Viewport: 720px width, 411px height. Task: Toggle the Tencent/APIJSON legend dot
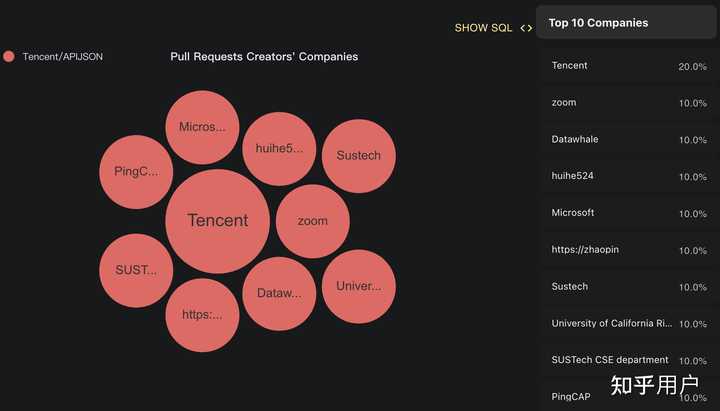point(9,57)
